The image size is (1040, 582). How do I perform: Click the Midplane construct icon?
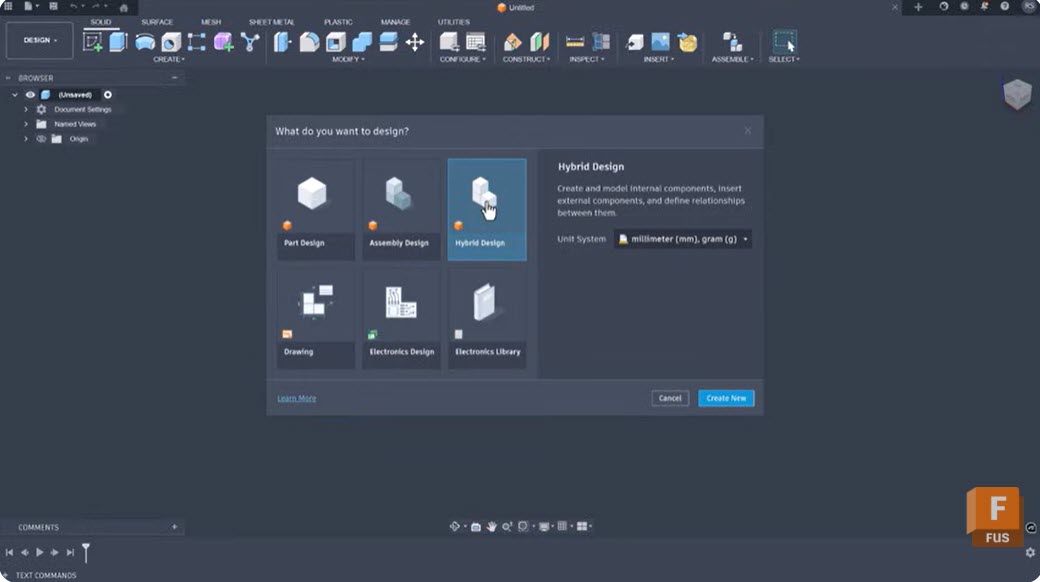tap(539, 42)
